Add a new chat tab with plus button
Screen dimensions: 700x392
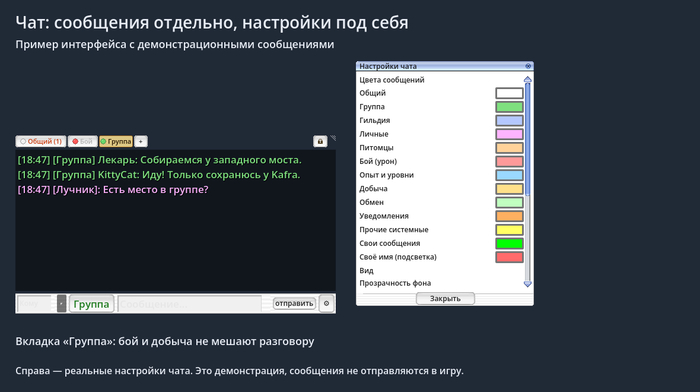141,142
